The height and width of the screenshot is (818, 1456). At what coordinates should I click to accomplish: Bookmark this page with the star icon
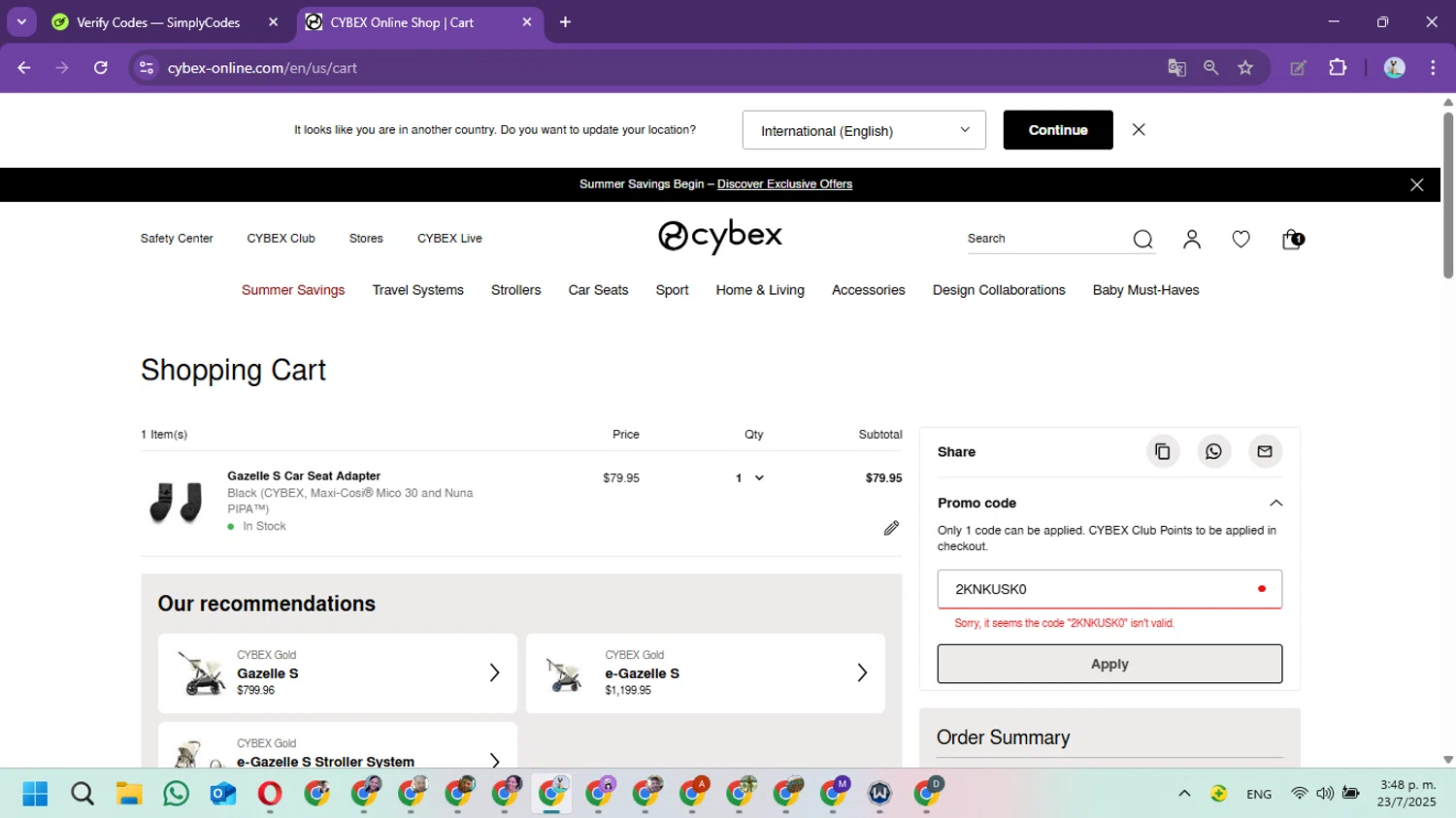[1245, 68]
